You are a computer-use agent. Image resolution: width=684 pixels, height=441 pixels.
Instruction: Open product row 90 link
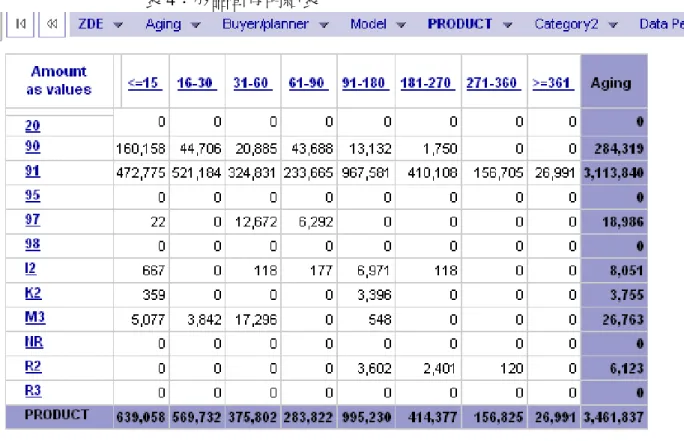[32, 146]
